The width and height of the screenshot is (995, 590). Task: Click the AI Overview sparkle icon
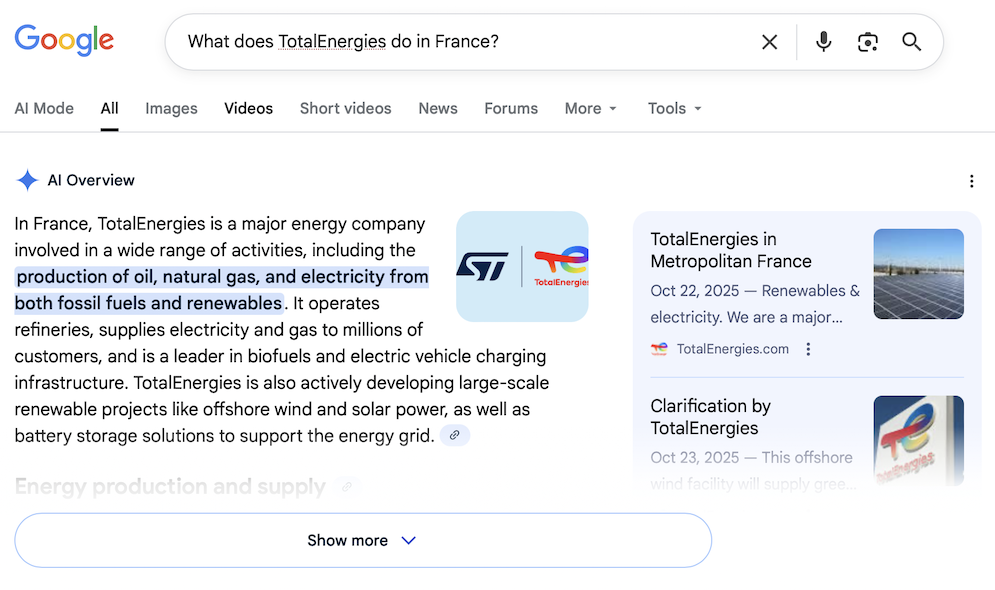point(27,180)
